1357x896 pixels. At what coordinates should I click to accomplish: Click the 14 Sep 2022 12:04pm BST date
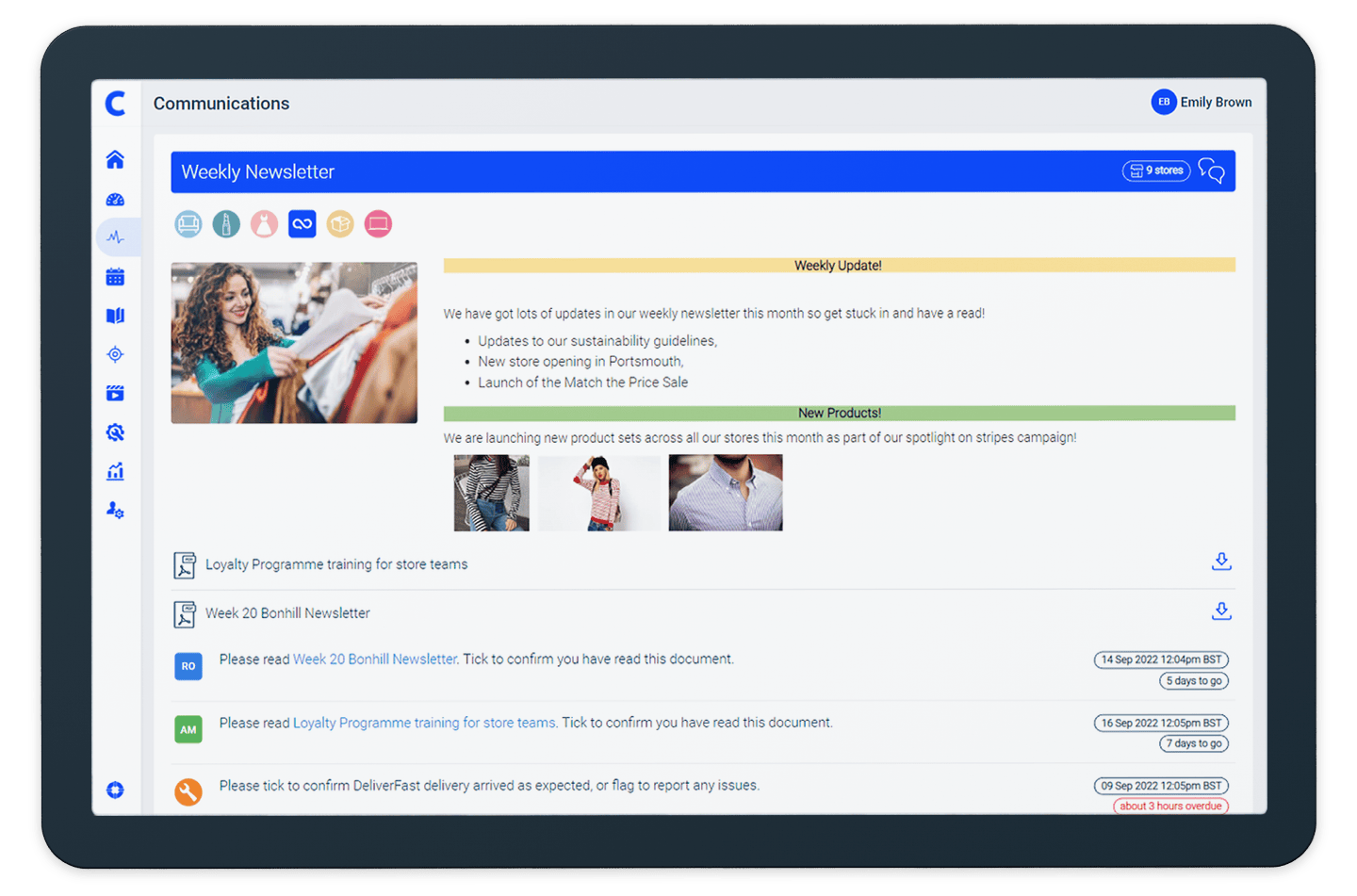1161,660
